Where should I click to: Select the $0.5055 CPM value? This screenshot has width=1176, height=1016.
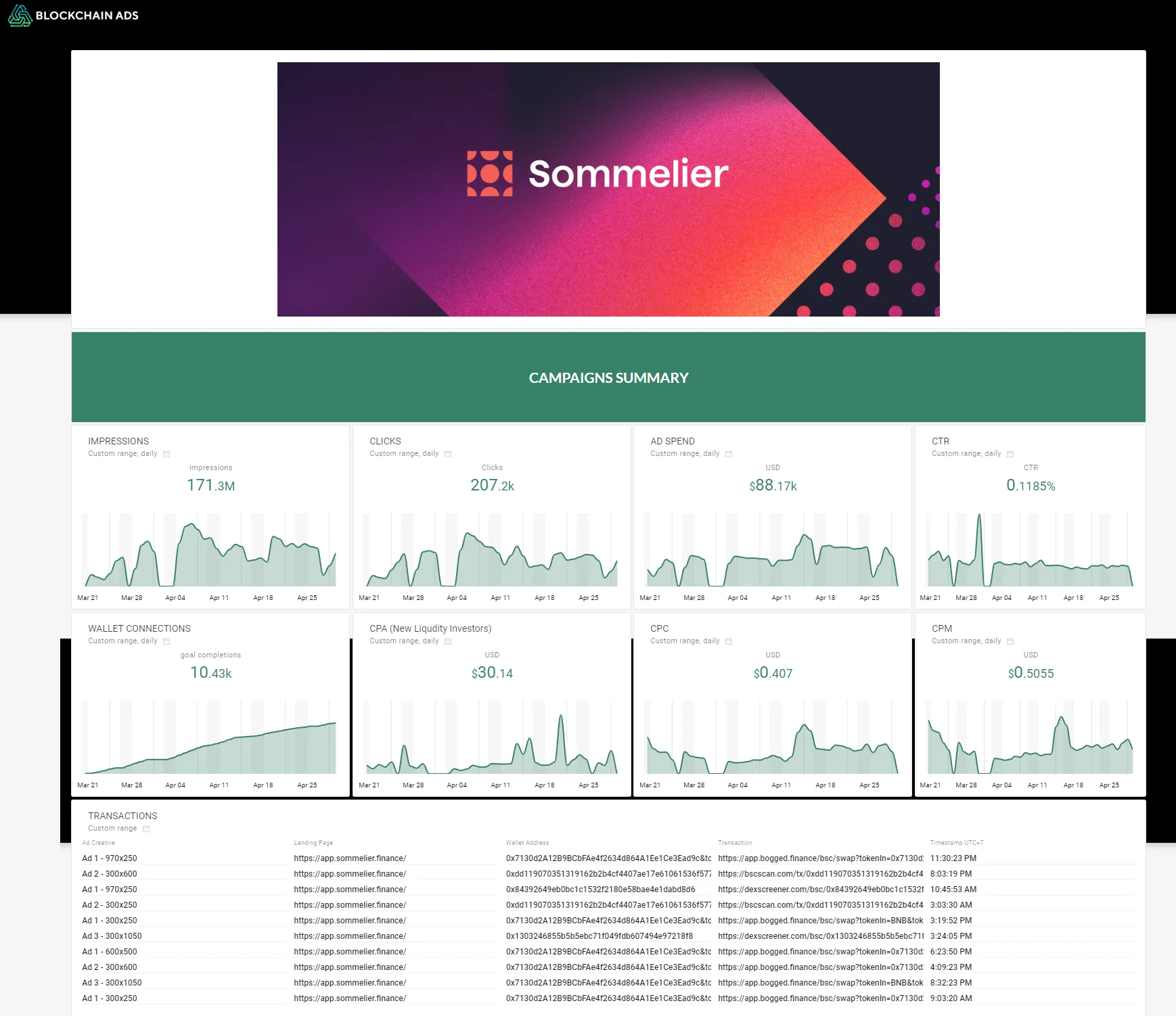click(x=1031, y=672)
